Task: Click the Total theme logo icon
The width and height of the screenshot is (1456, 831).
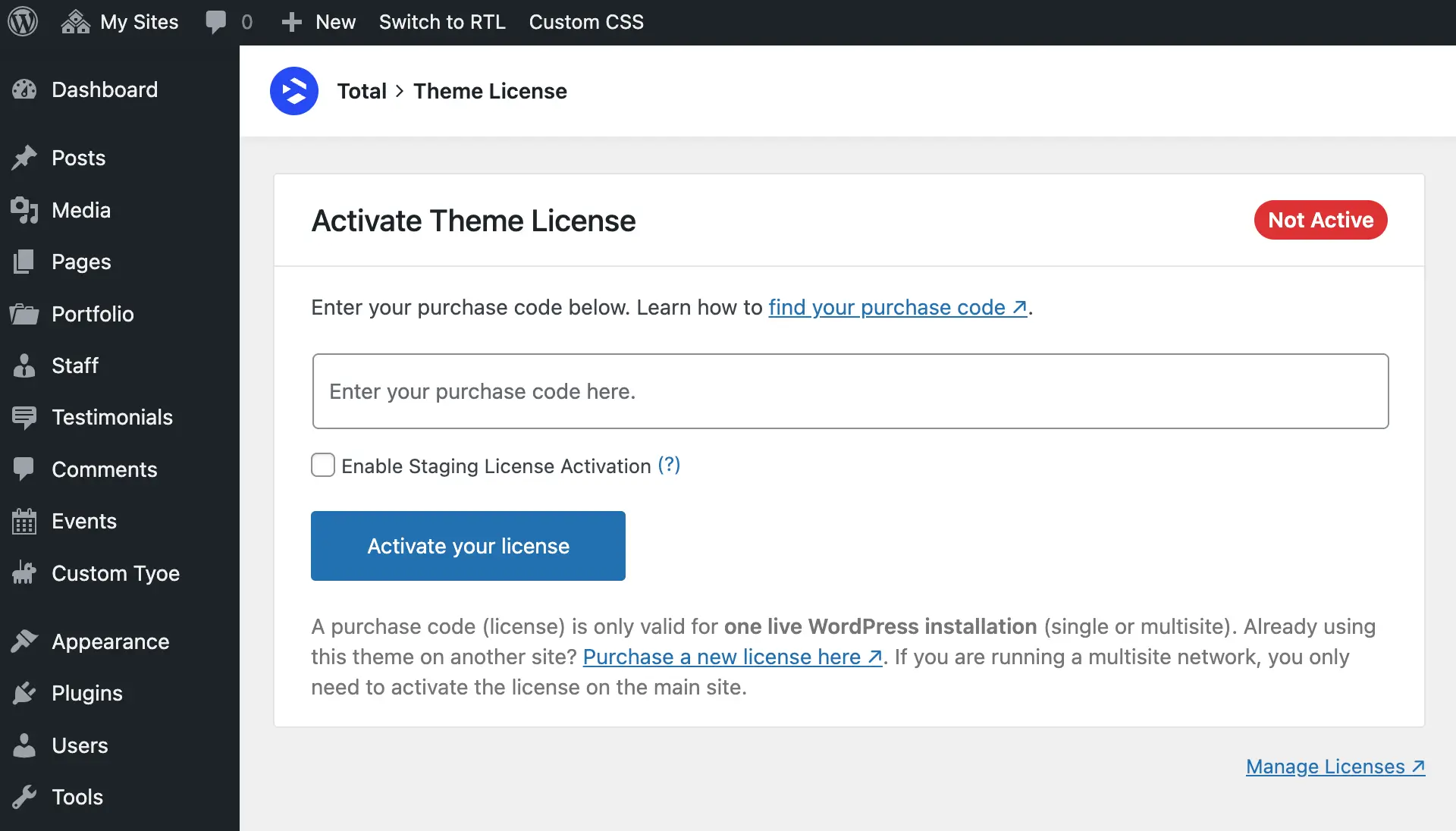Action: click(x=294, y=91)
